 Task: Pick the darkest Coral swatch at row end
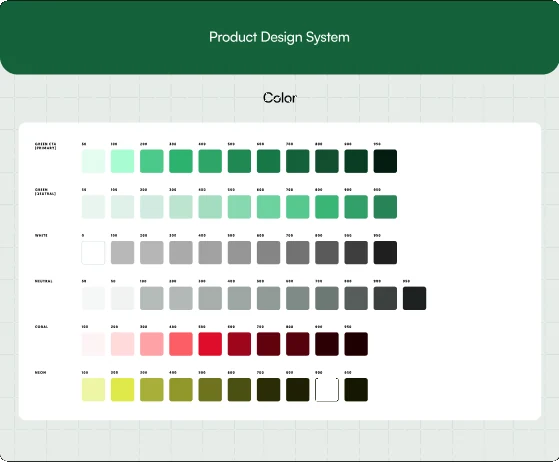click(356, 344)
